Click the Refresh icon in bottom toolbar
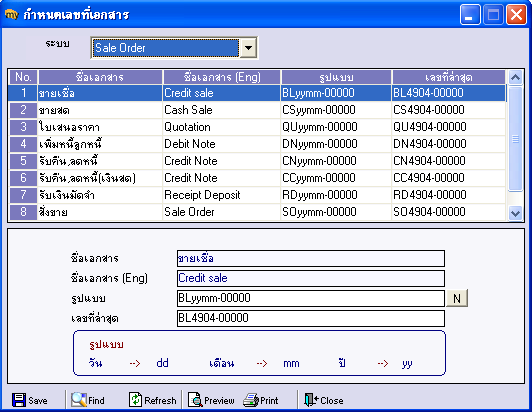Viewport: 532px width, 412px height. pos(135,400)
